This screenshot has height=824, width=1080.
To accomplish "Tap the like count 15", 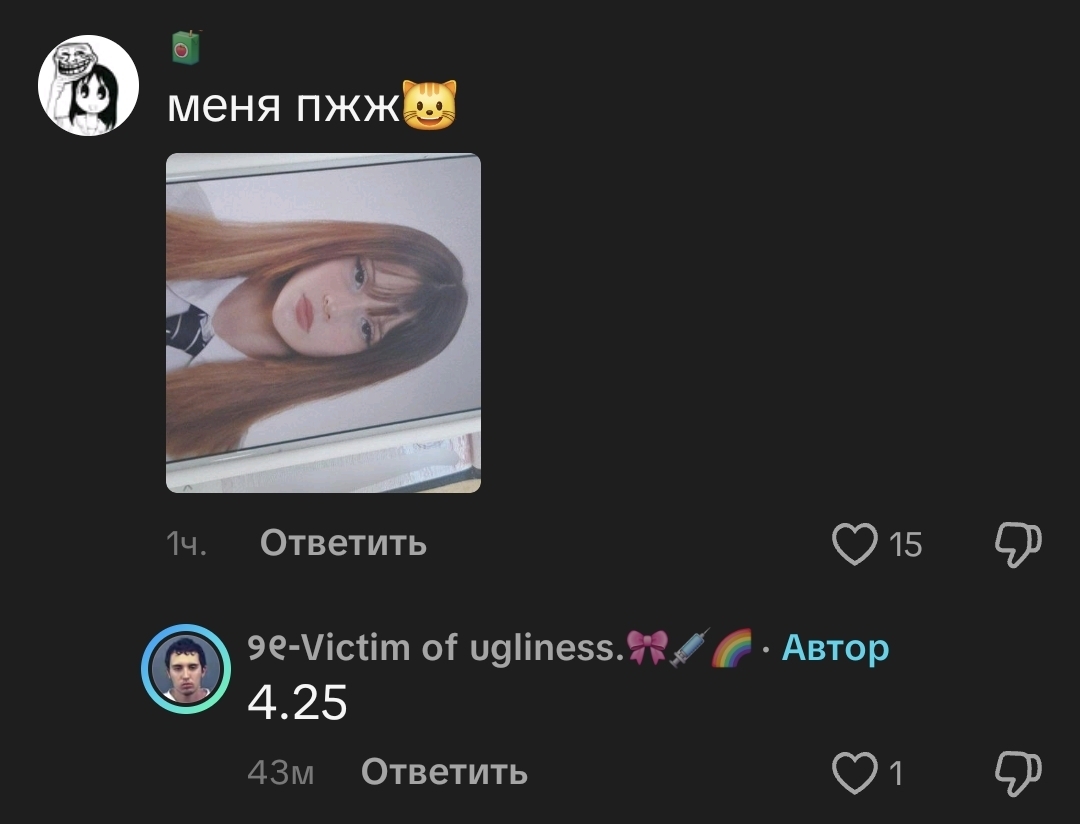I will coord(905,545).
